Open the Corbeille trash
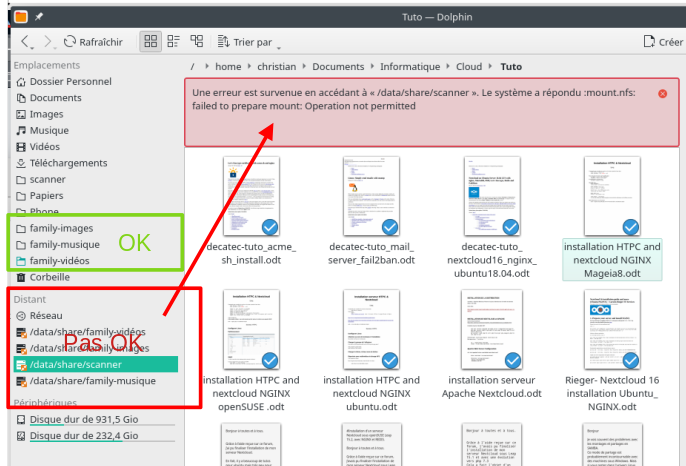The height and width of the screenshot is (466, 686). 95,277
